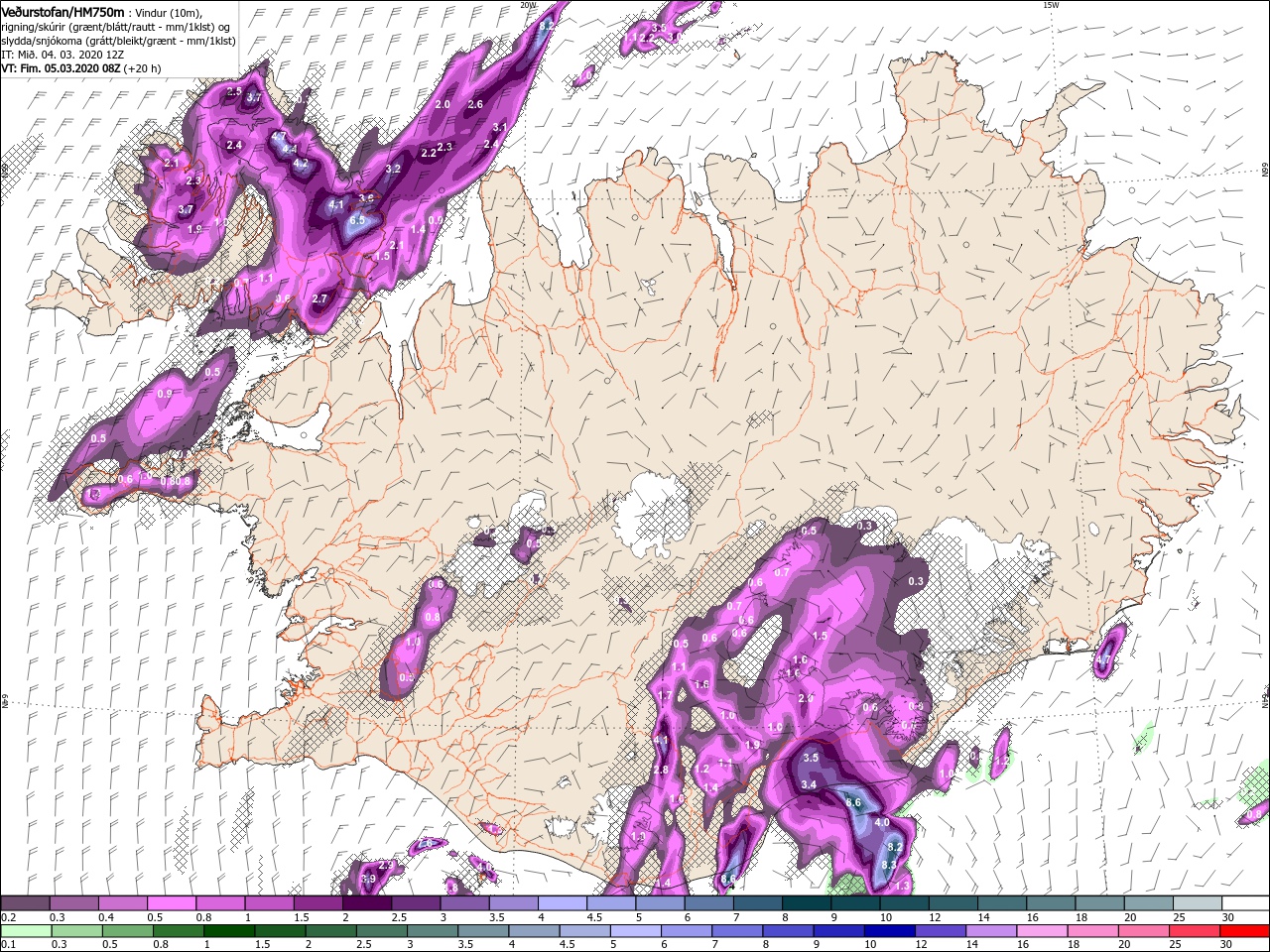Click the 3.1 precipitation value on the map

pos(499,127)
